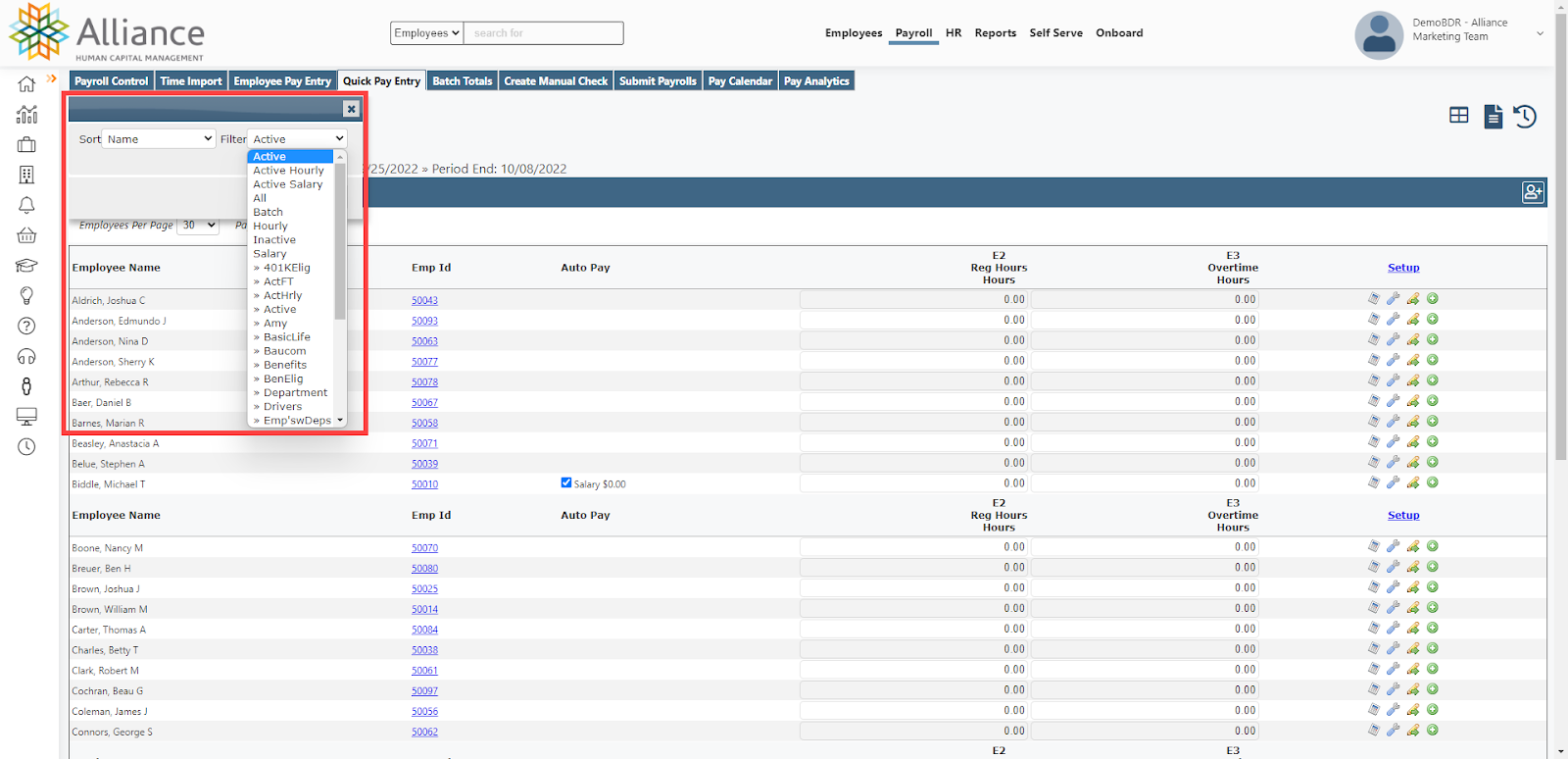Click Reg Hours field for Aldrich, Joshua C

tap(914, 299)
